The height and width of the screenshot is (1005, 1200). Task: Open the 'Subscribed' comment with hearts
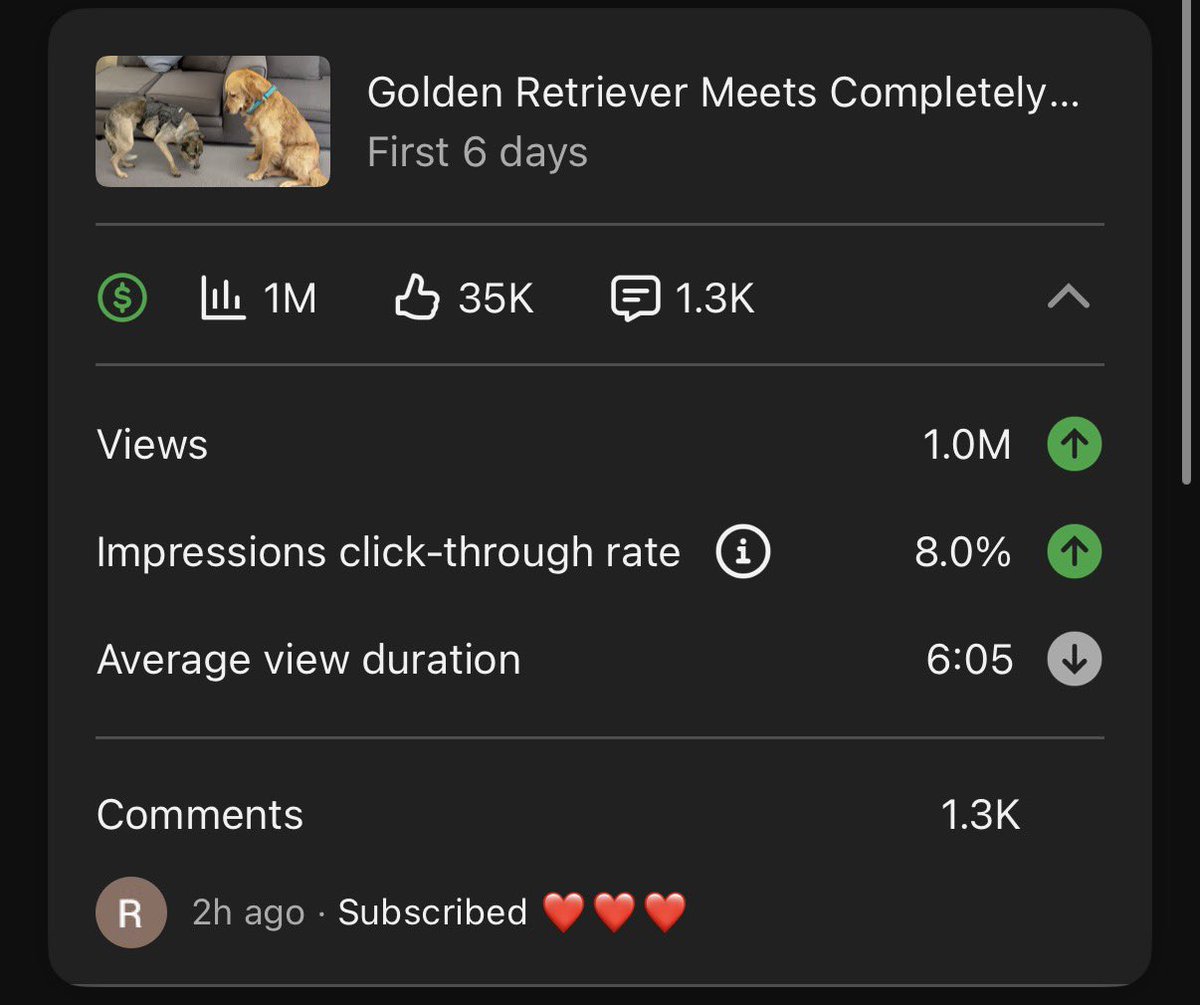[x=512, y=912]
